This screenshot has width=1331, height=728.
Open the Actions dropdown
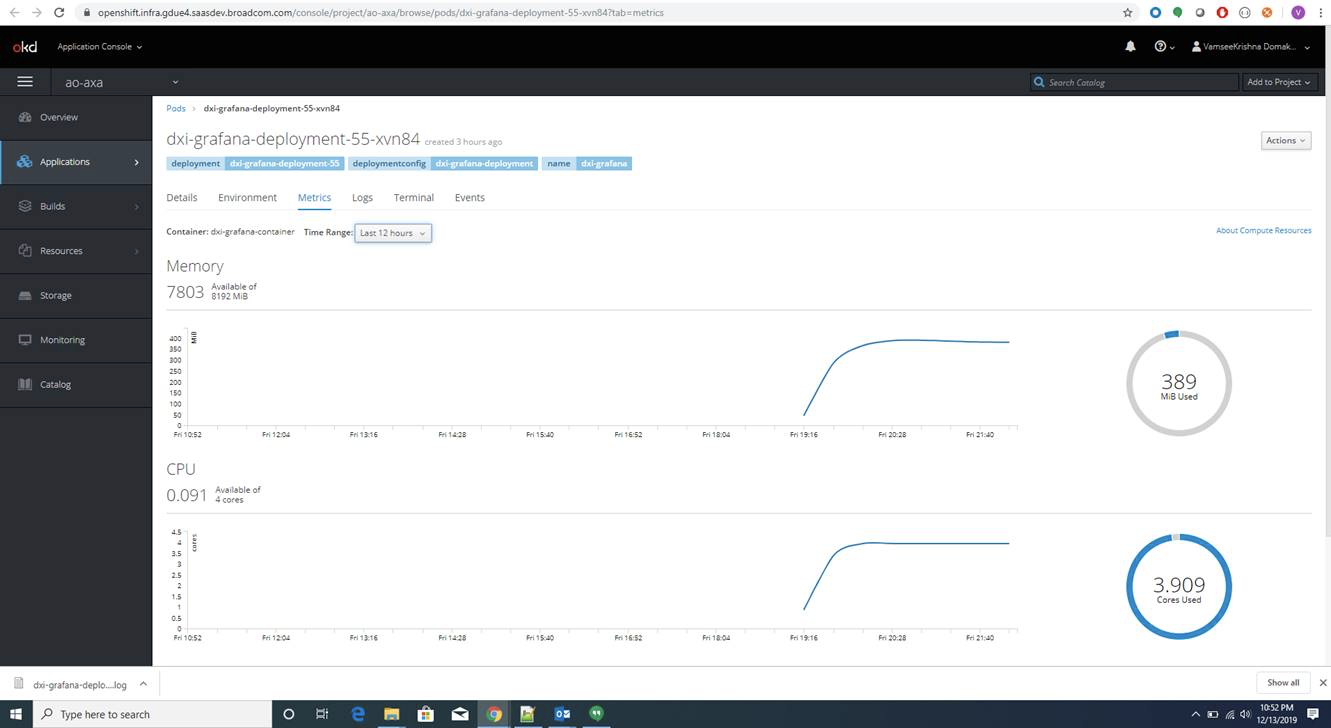[1284, 140]
